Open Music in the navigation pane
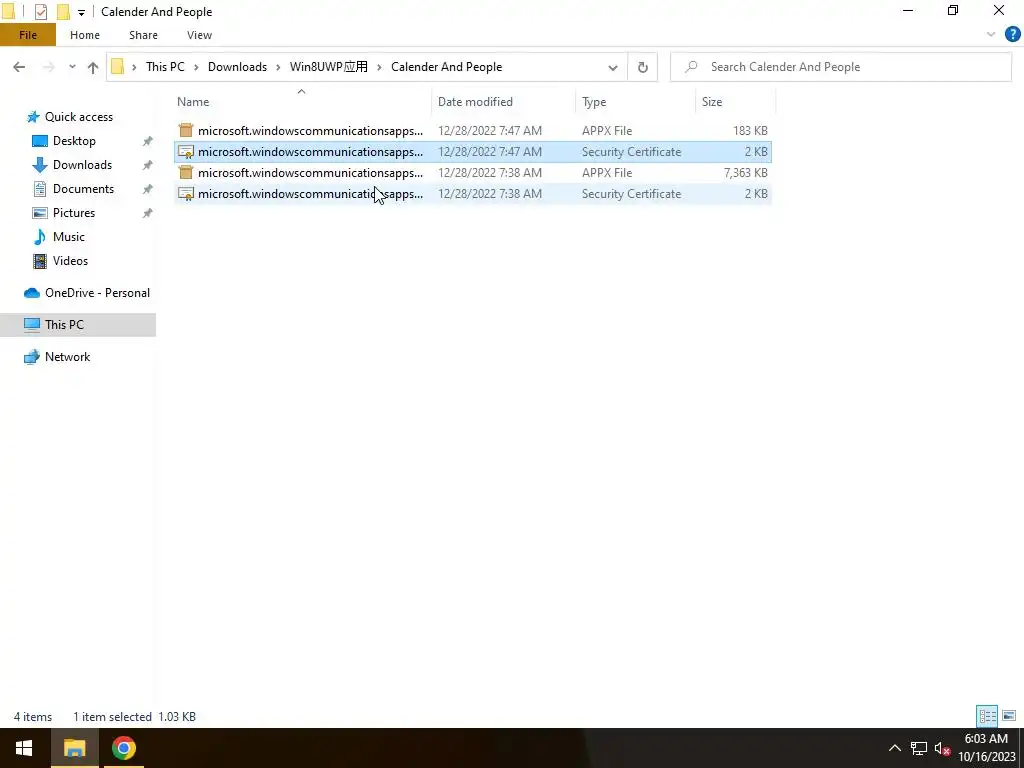Screen dimensions: 1024x768 [69, 236]
